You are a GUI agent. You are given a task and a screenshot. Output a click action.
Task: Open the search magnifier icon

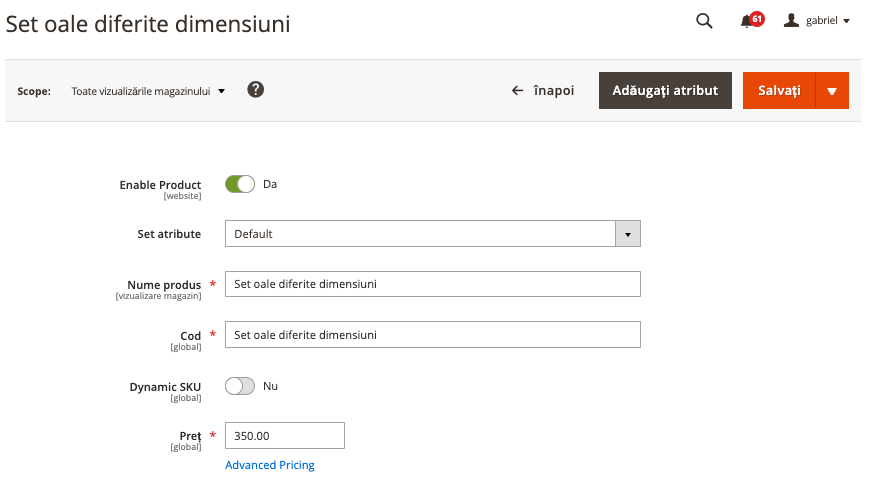pos(704,21)
